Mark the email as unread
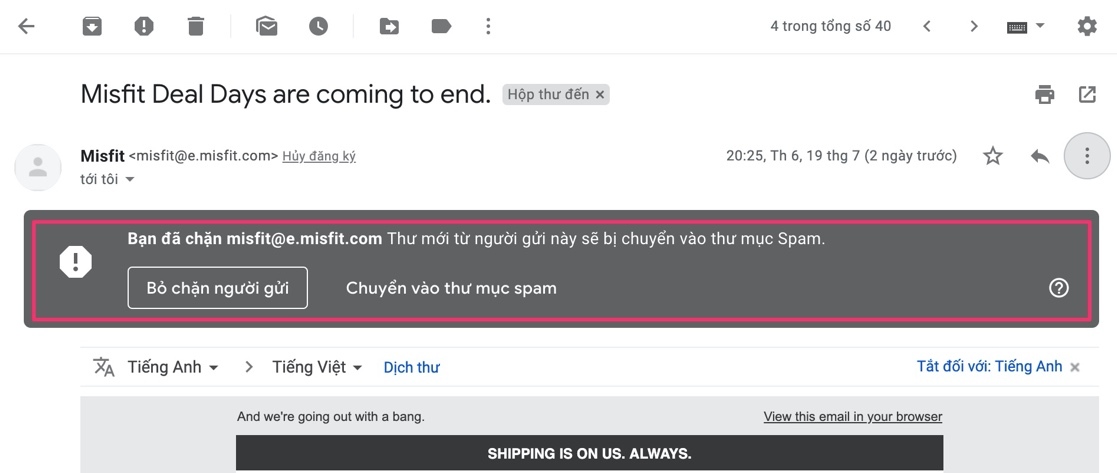This screenshot has height=473, width=1117. point(266,27)
